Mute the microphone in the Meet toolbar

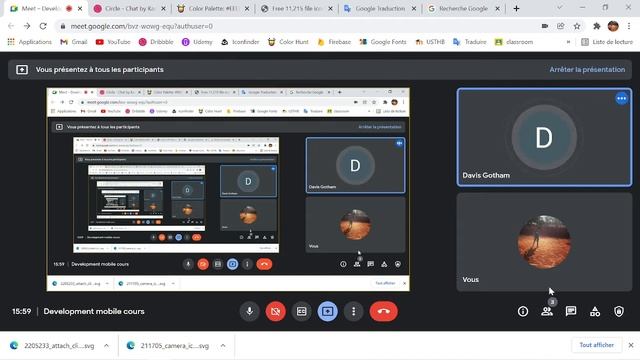pos(249,311)
